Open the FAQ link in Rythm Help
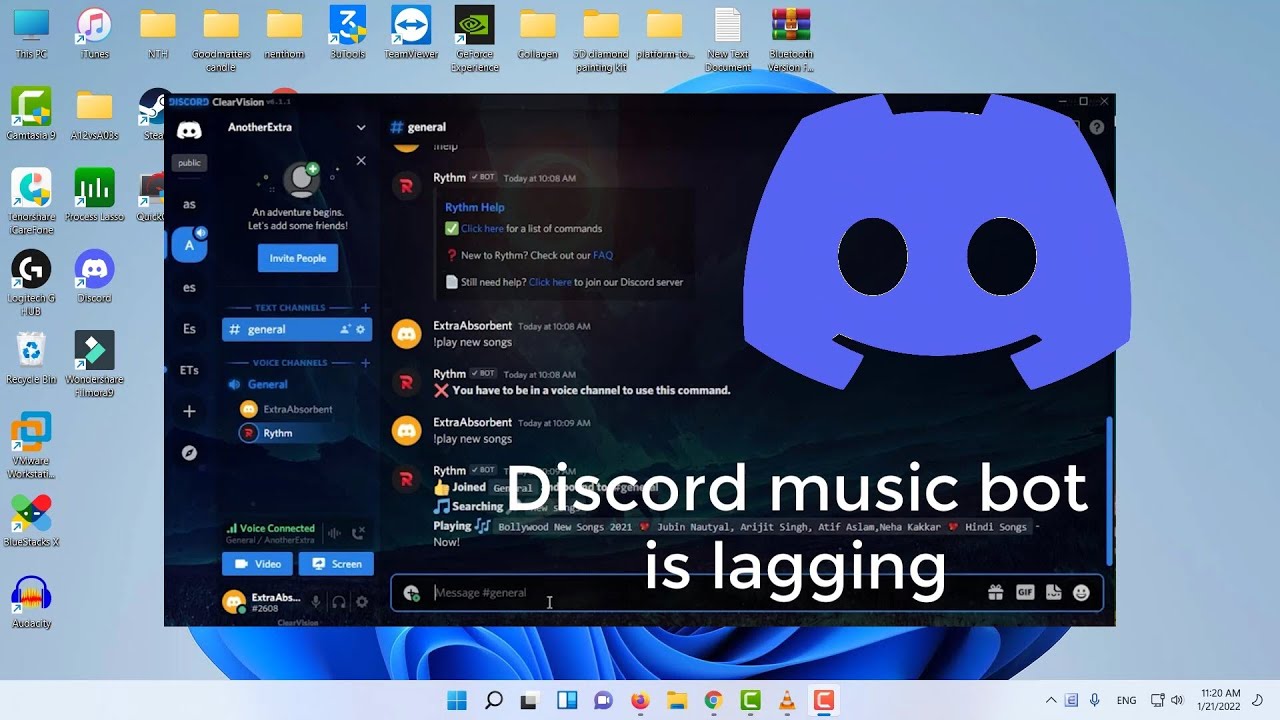This screenshot has width=1280, height=720. 603,255
